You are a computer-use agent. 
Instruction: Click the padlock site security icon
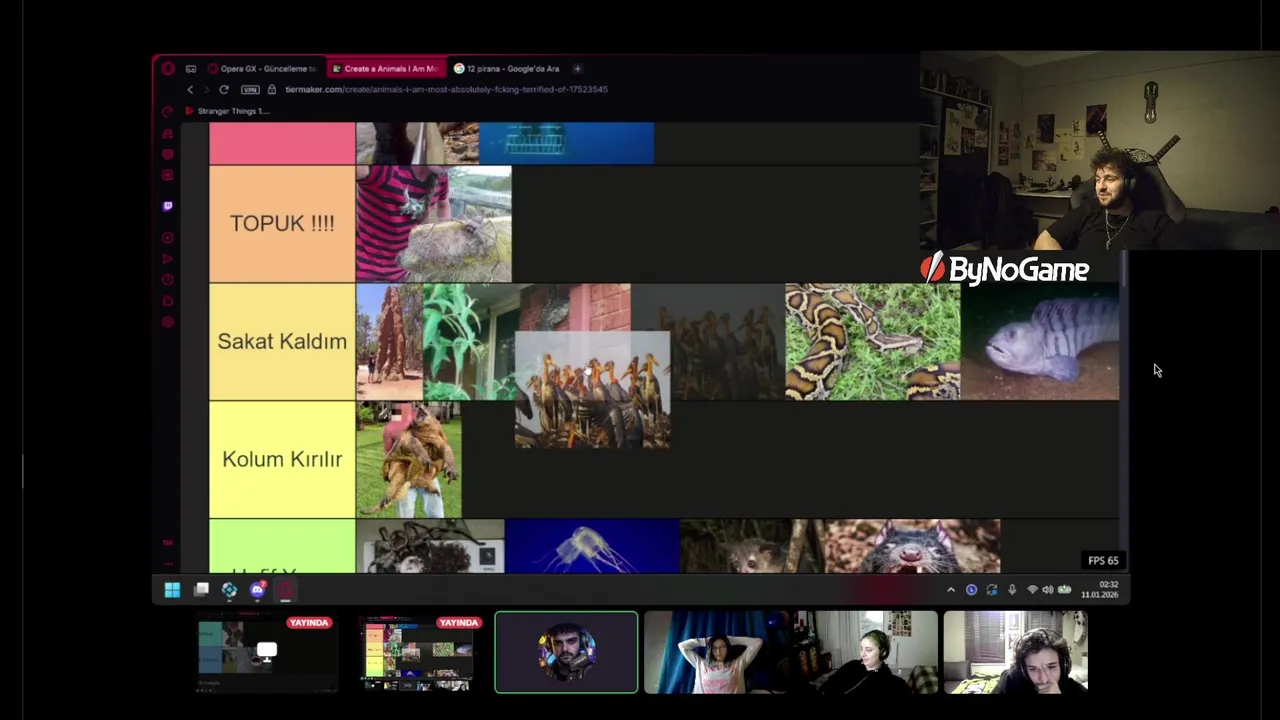coord(271,90)
